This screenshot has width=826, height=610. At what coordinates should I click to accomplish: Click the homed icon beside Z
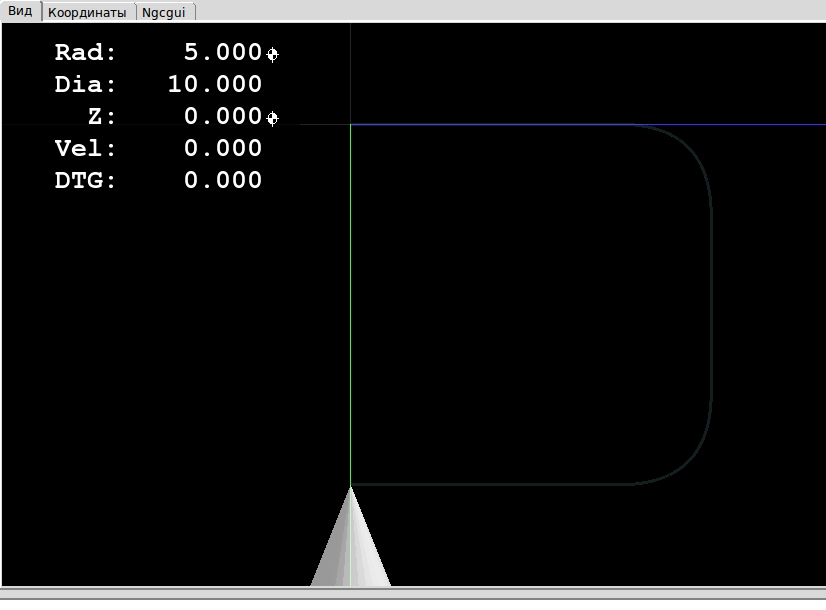pyautogui.click(x=272, y=119)
